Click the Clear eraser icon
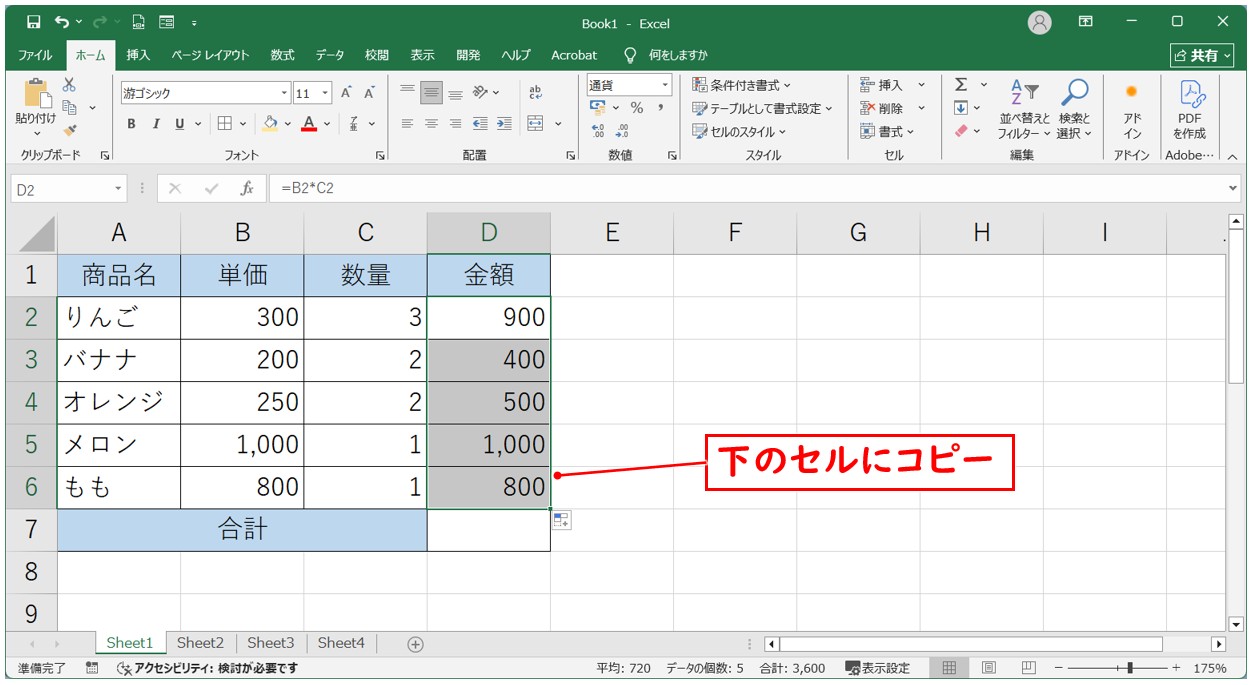Screen dimensions: 1253x685 961,131
